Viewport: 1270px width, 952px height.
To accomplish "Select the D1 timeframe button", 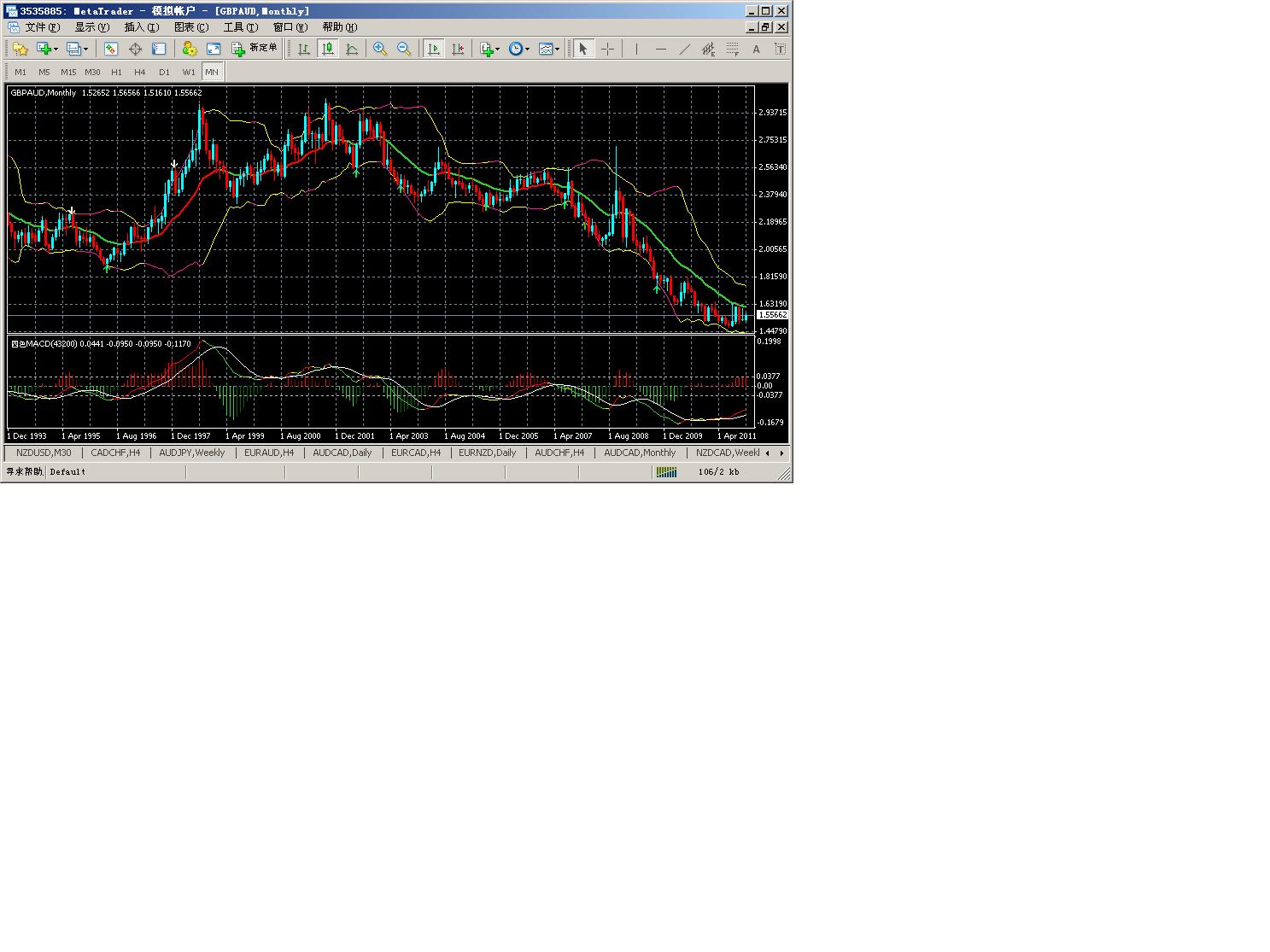I will (164, 73).
